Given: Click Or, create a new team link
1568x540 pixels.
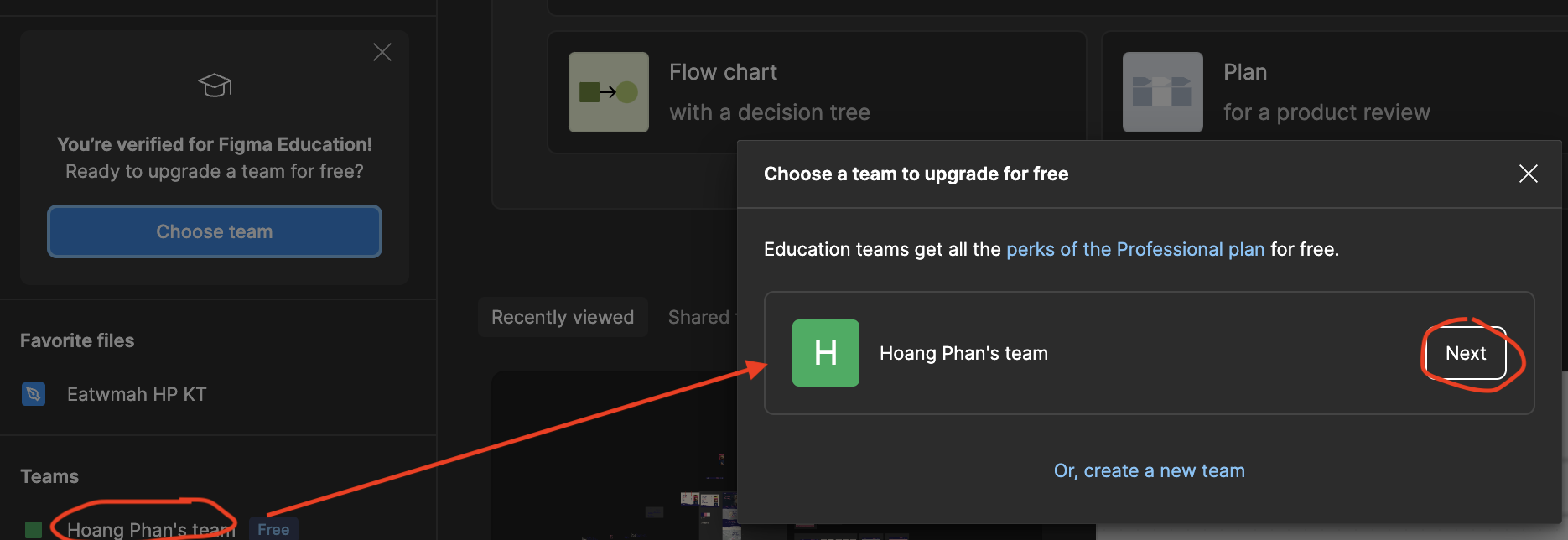Looking at the screenshot, I should pyautogui.click(x=1150, y=470).
